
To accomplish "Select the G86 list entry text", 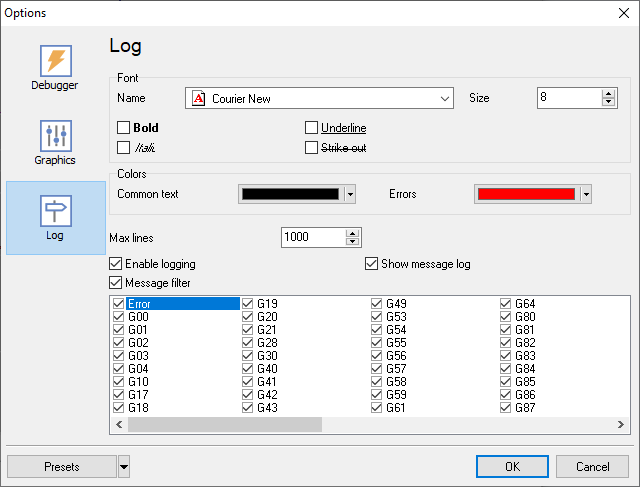I will click(x=525, y=394).
